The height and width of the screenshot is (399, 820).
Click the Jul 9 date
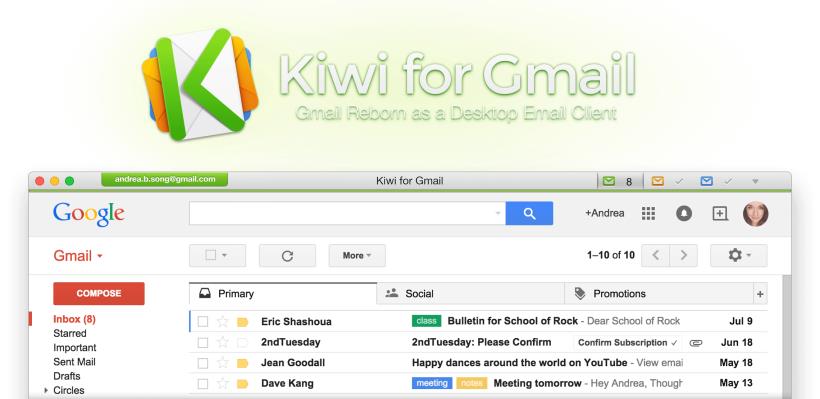pyautogui.click(x=741, y=321)
